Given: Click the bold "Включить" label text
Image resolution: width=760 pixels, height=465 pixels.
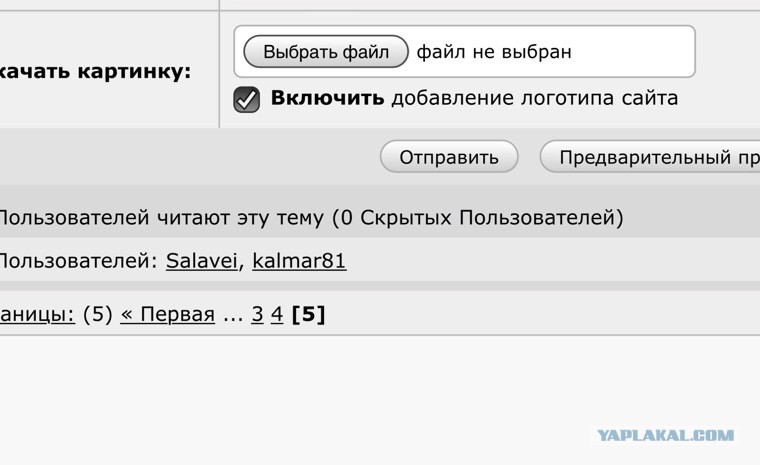Looking at the screenshot, I should (x=327, y=98).
